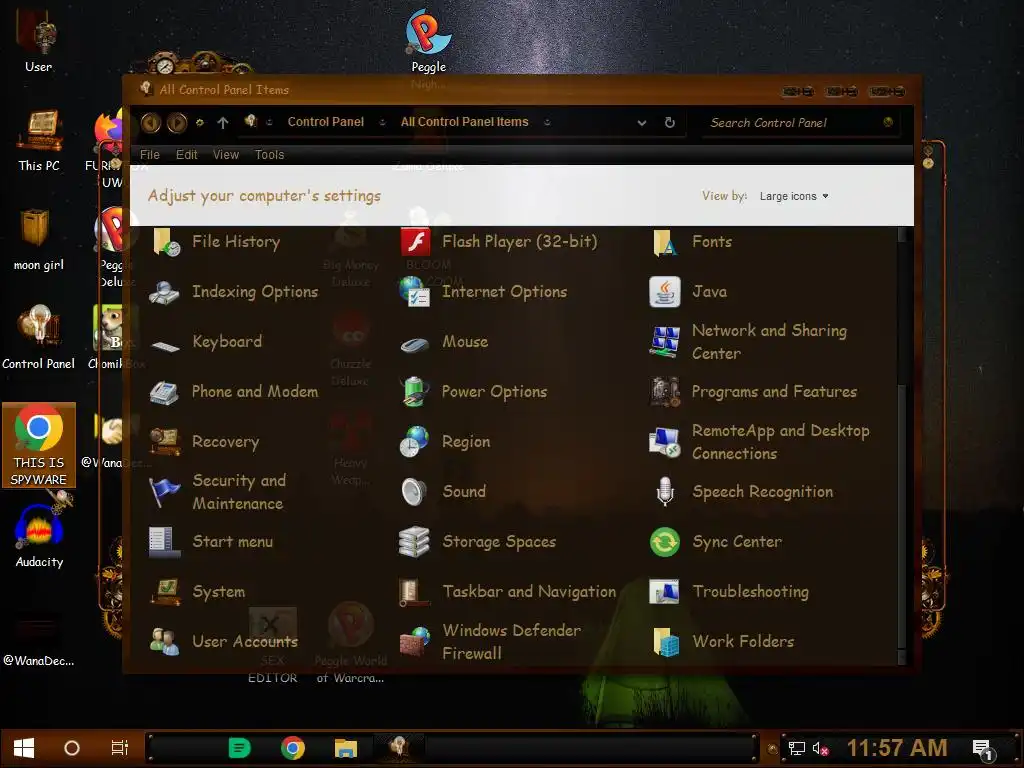Open the Work Folders icon
Image resolution: width=1024 pixels, height=768 pixels.
coord(665,642)
